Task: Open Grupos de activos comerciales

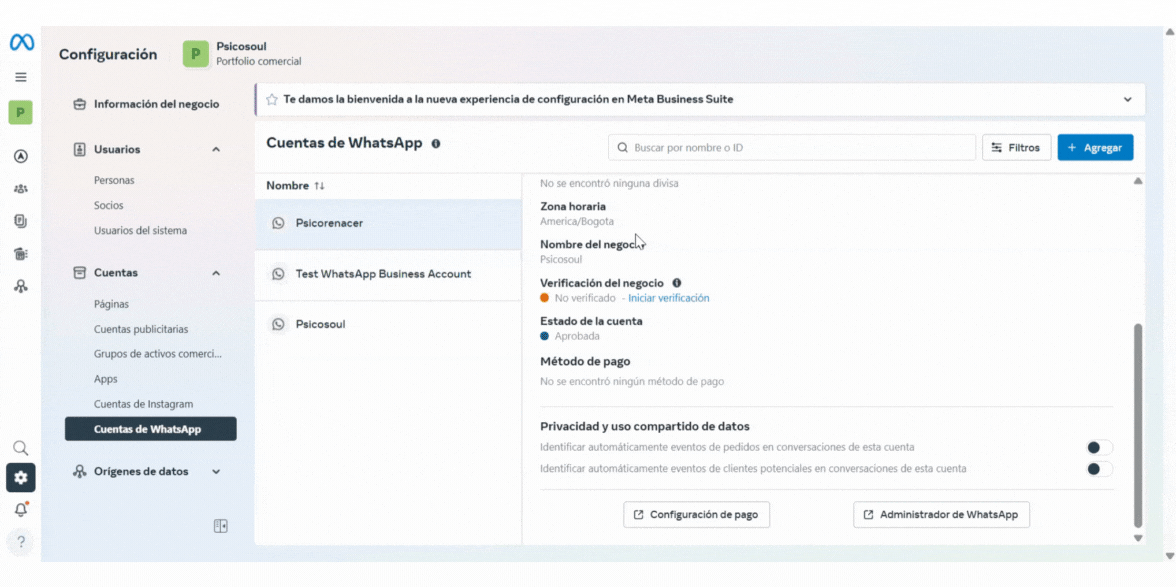Action: pos(158,354)
